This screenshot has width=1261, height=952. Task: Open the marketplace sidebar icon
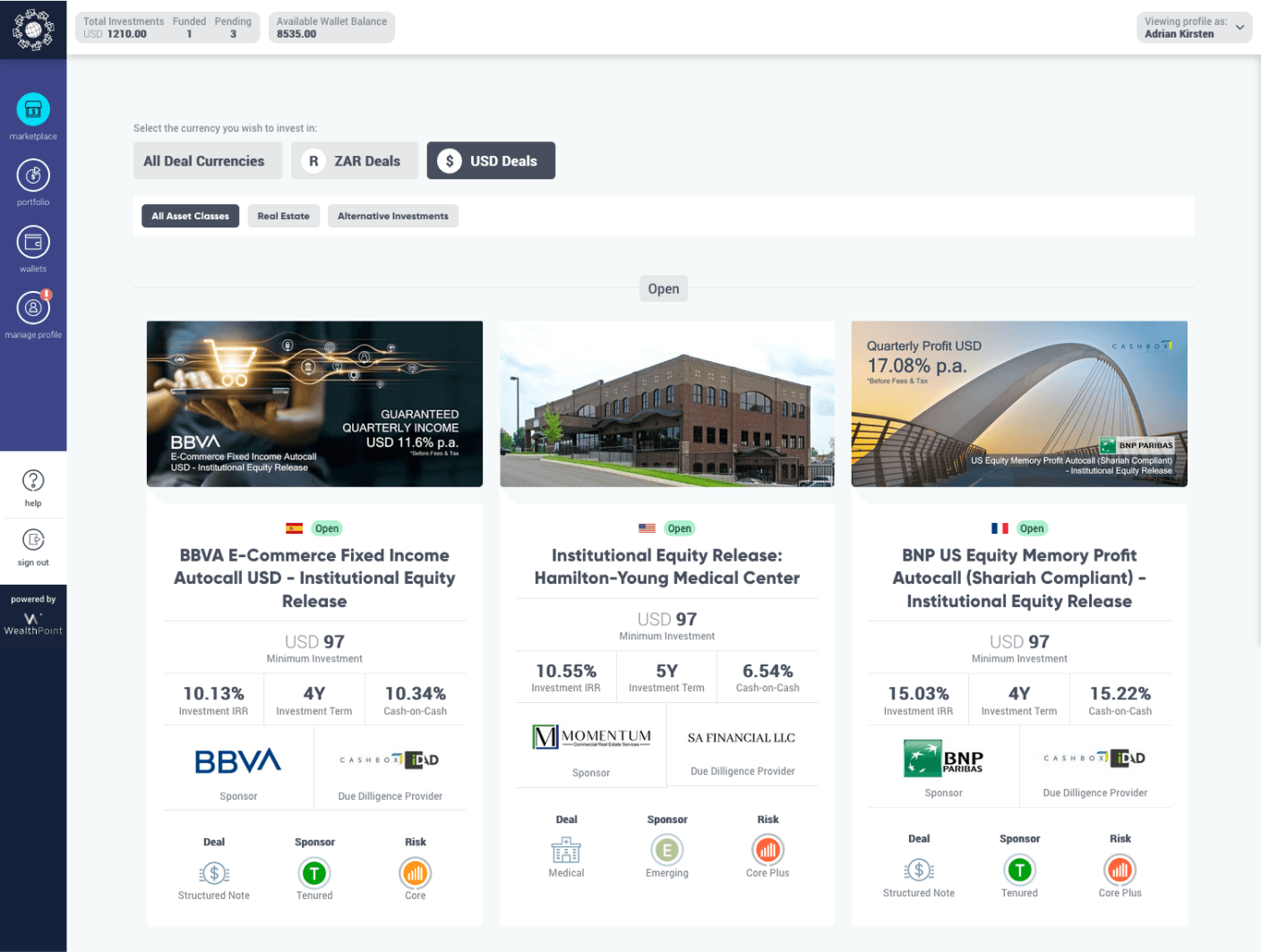point(33,109)
